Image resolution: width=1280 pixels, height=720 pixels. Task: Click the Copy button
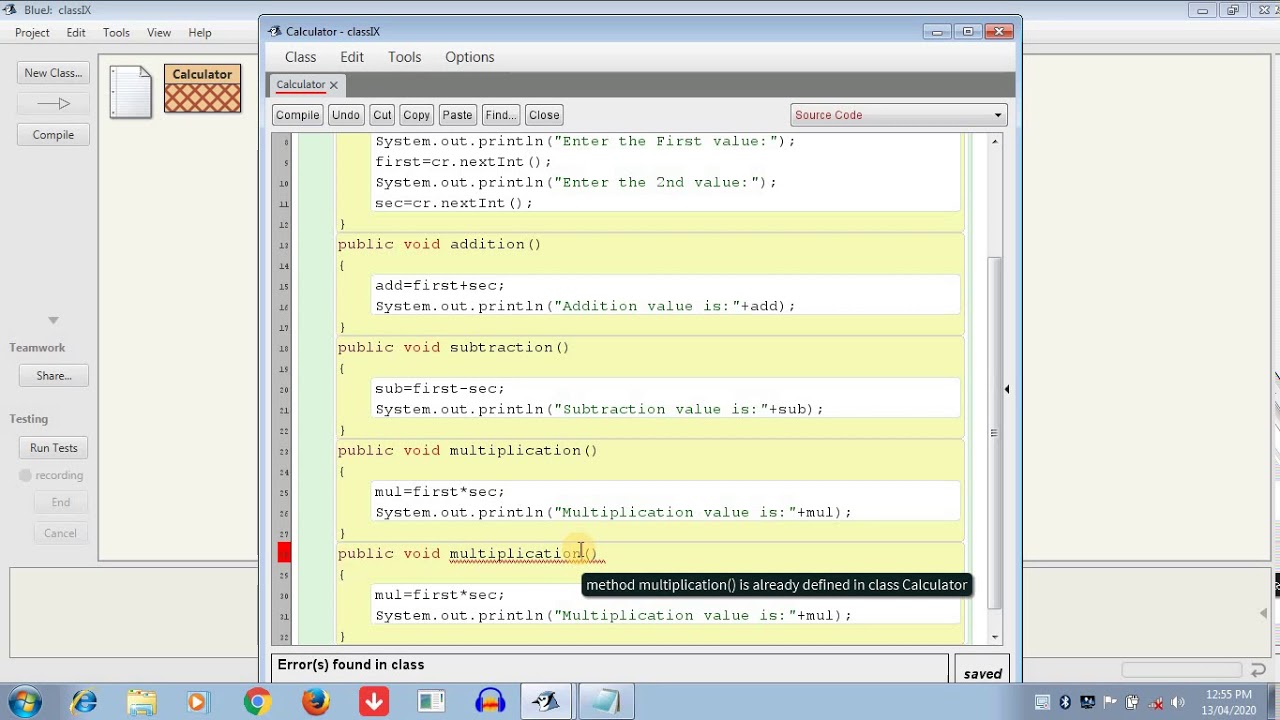(417, 115)
